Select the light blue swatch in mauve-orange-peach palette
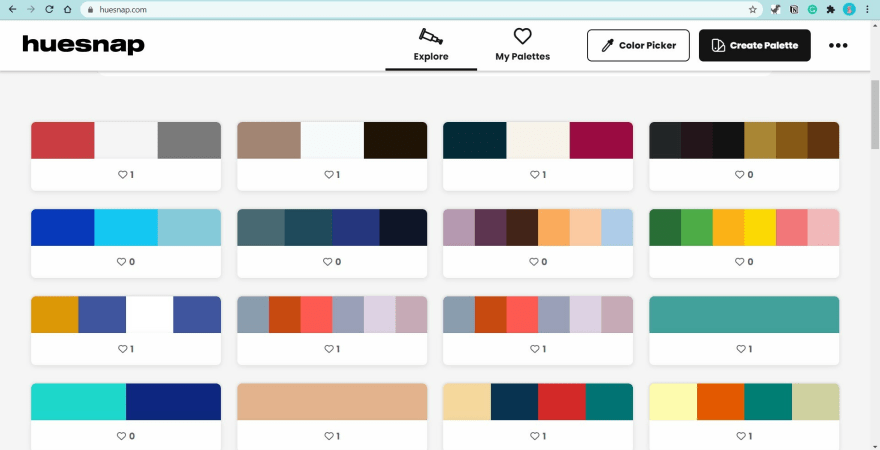880x450 pixels. click(x=617, y=227)
